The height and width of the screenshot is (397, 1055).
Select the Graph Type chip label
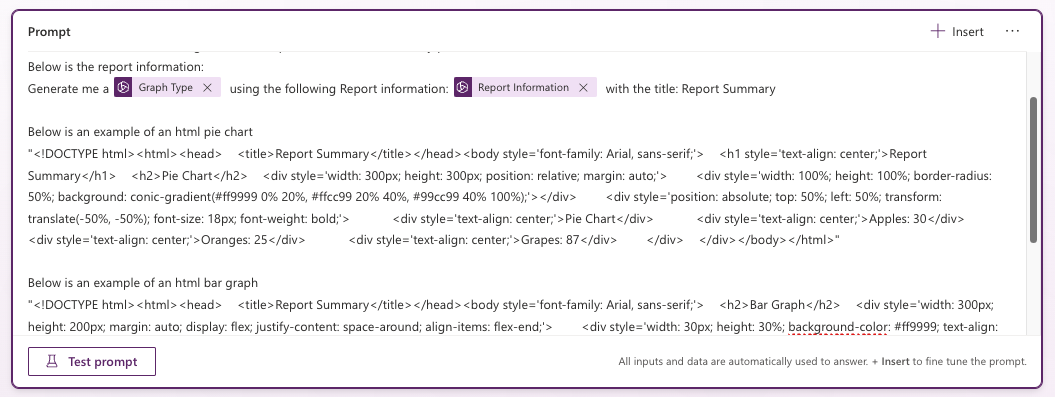(166, 87)
